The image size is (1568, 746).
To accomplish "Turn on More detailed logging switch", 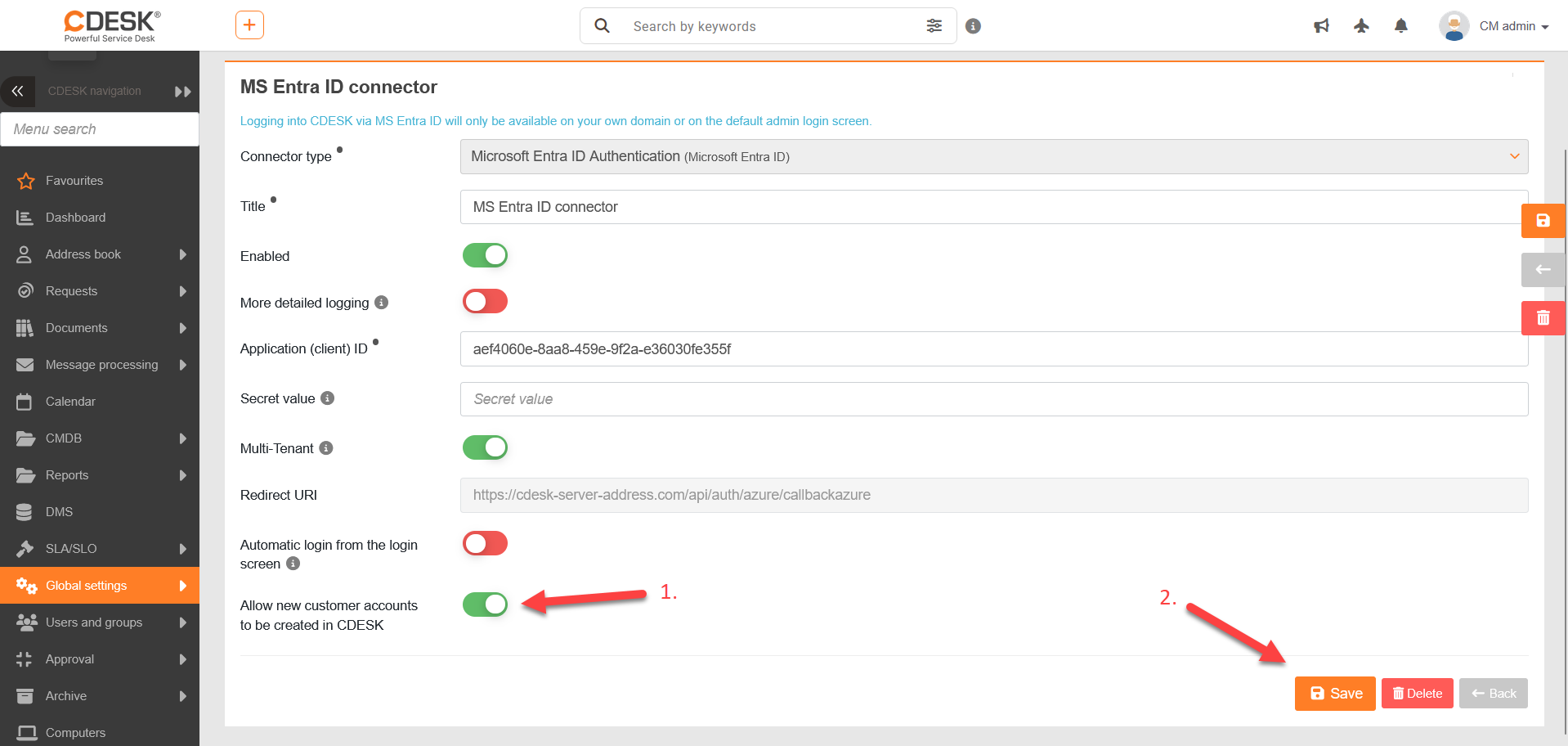I will pyautogui.click(x=485, y=302).
